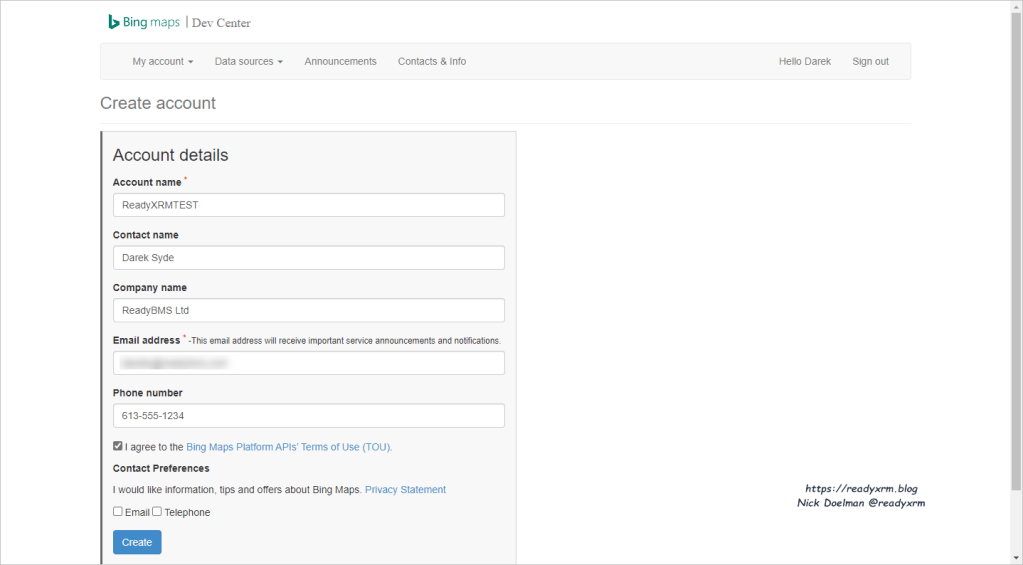1023x565 pixels.
Task: Sign out of the Dev Center
Action: coord(870,61)
